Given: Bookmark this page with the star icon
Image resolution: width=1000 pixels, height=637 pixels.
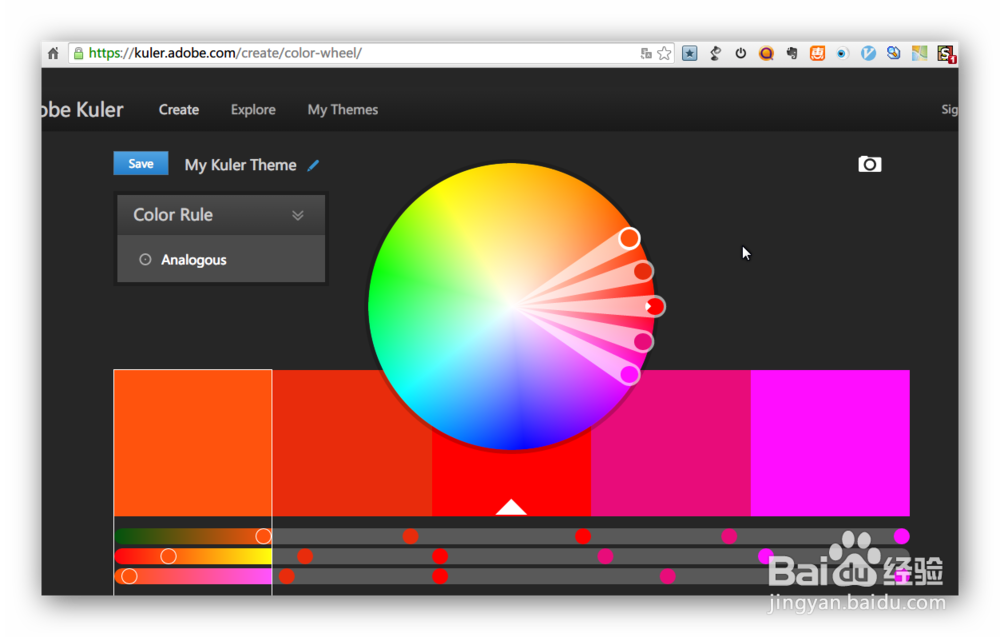Looking at the screenshot, I should [x=664, y=54].
